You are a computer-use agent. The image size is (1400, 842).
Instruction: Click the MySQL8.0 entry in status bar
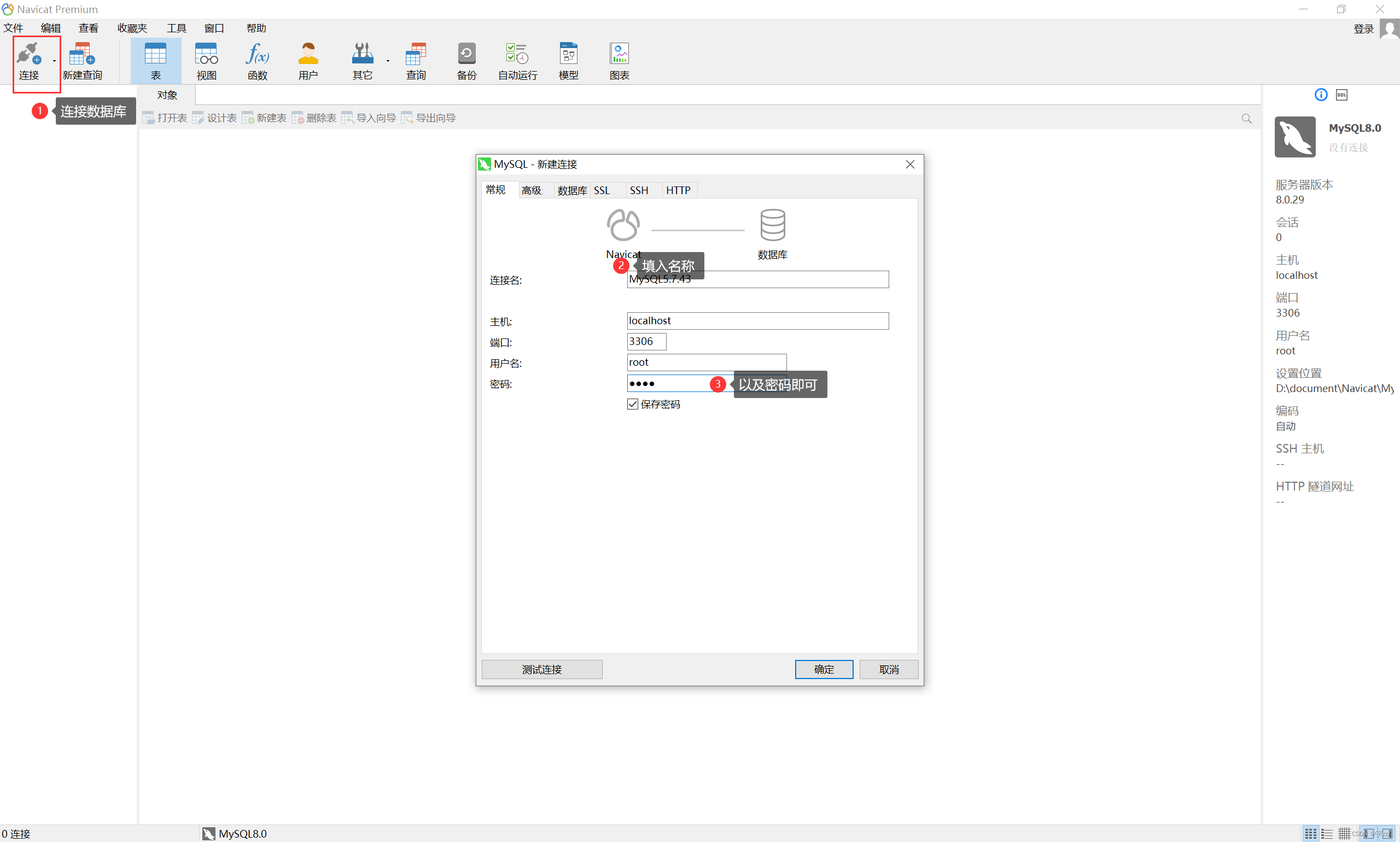(x=235, y=833)
